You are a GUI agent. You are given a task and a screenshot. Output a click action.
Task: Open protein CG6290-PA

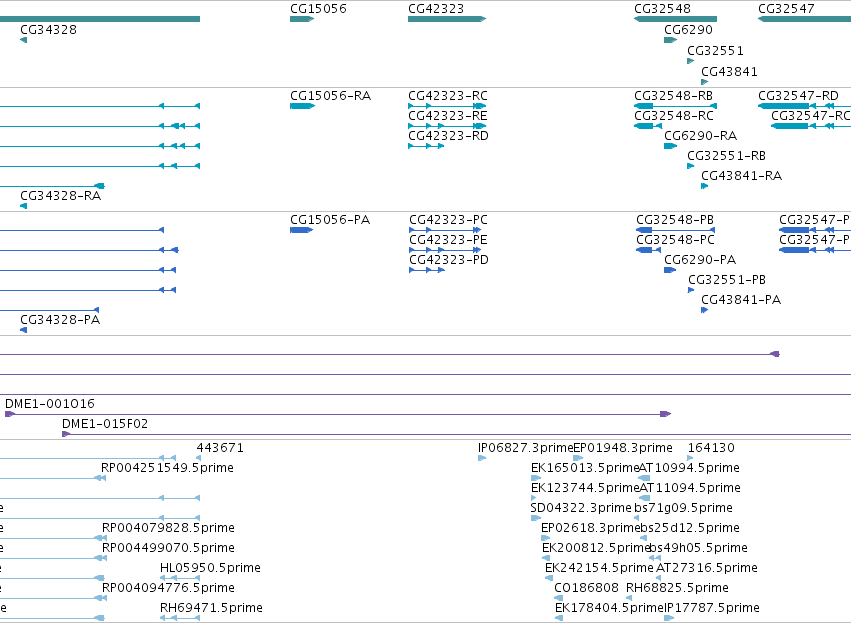pyautogui.click(x=700, y=260)
